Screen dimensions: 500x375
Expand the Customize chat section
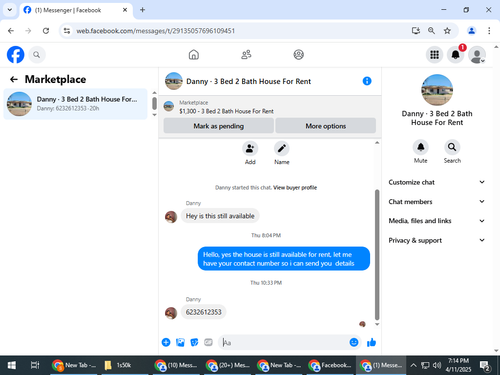pyautogui.click(x=437, y=182)
